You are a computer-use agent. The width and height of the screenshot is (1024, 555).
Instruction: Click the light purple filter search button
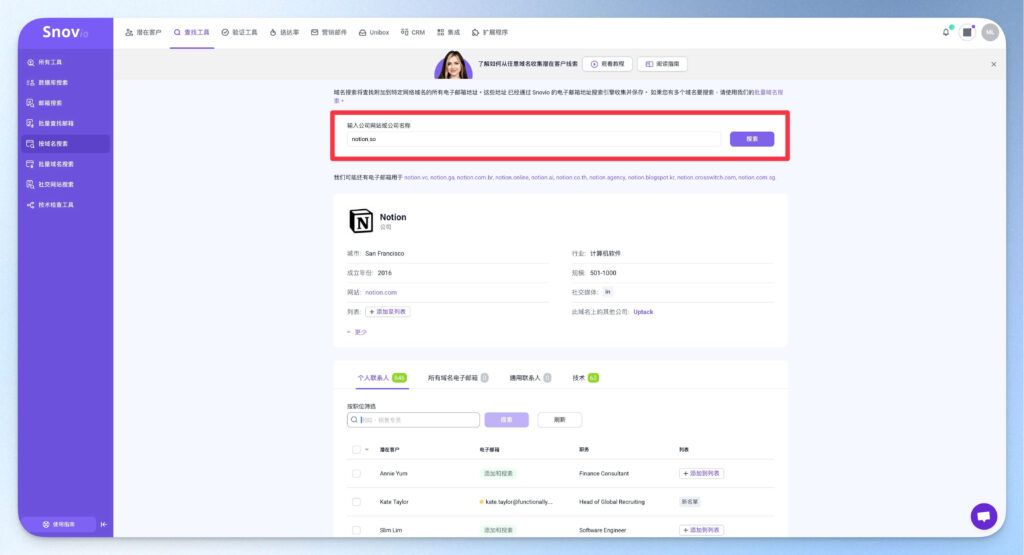point(507,420)
